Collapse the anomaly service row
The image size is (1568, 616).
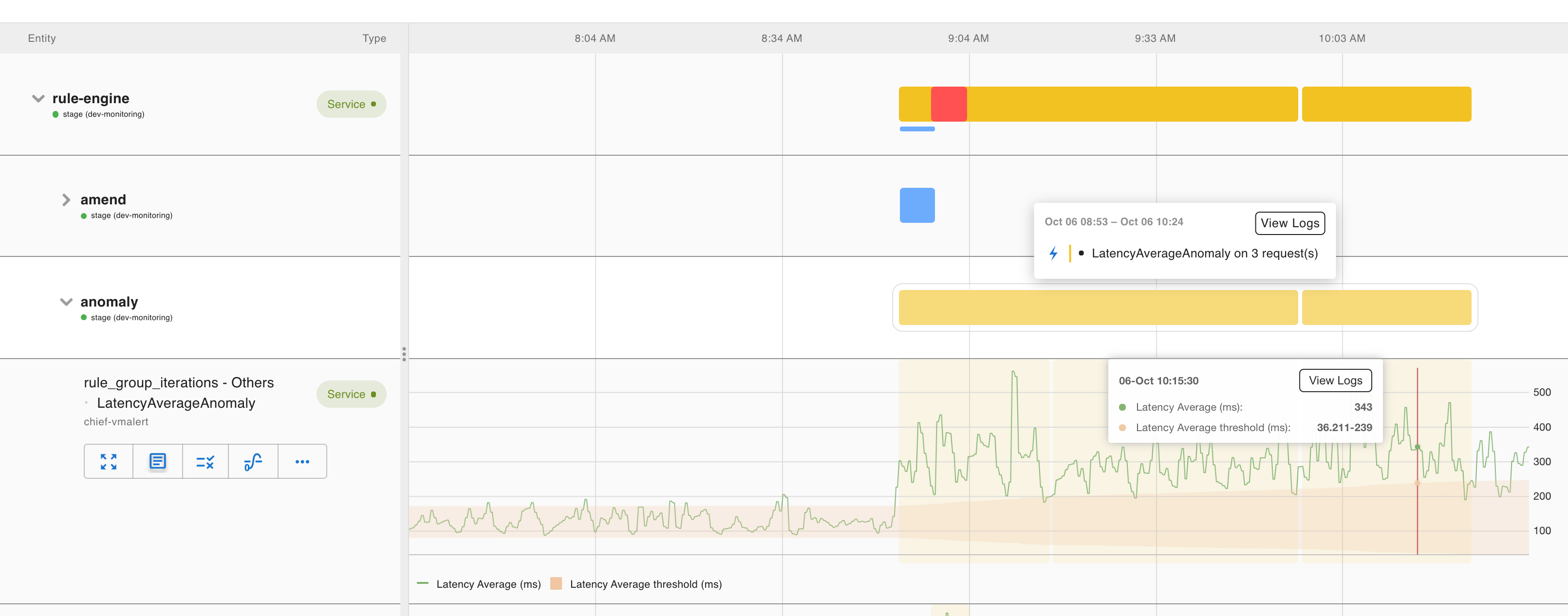click(x=66, y=302)
